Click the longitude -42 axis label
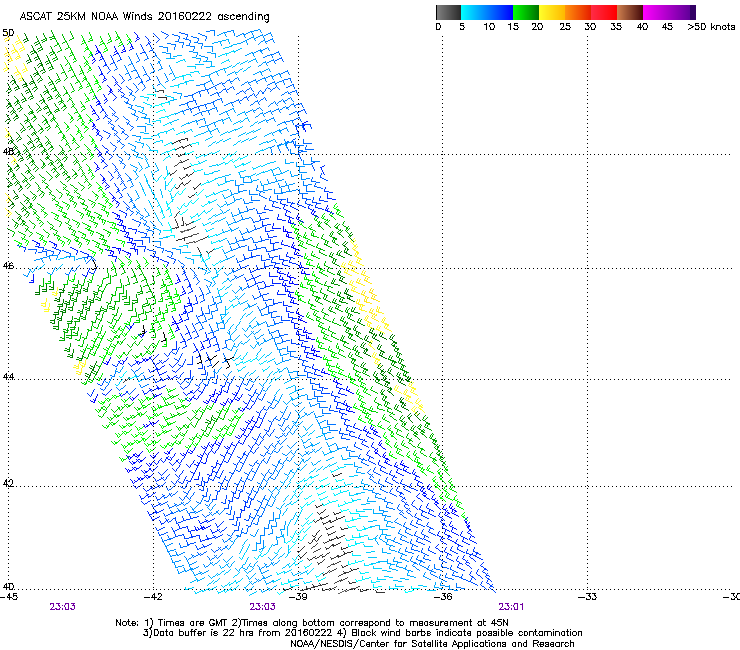 [153, 597]
